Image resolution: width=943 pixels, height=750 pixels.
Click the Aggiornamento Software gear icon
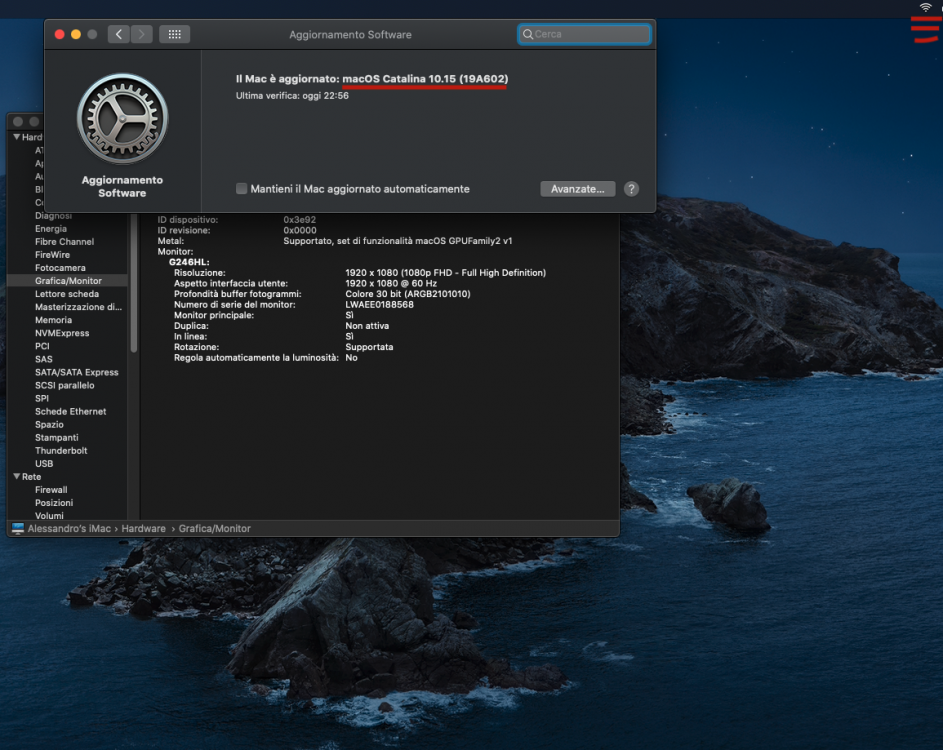click(x=122, y=118)
